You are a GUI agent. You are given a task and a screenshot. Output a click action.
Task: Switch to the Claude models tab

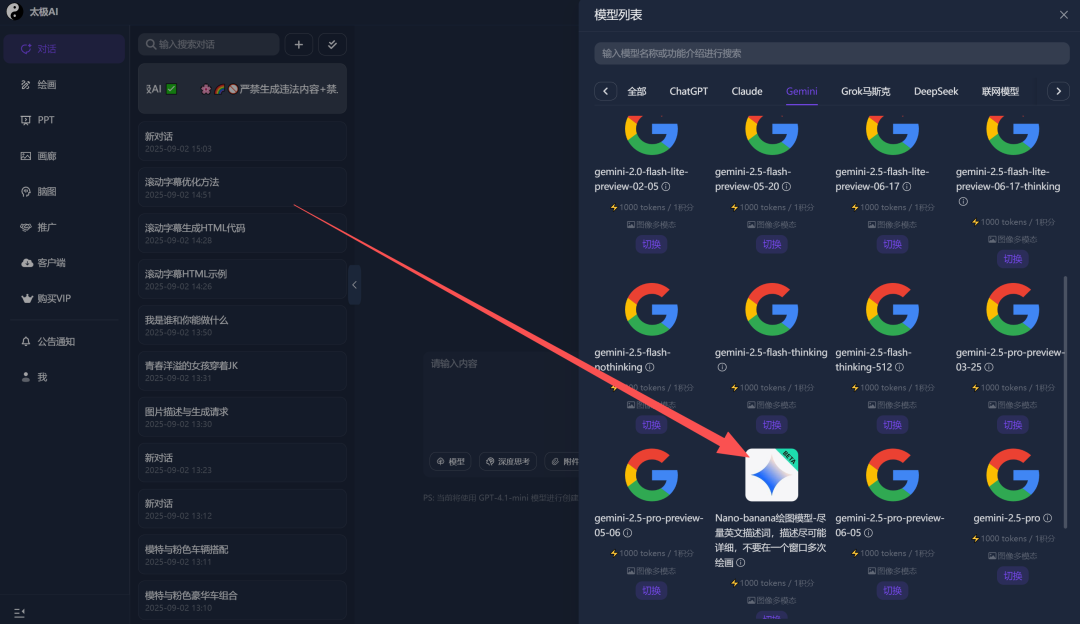(x=747, y=92)
